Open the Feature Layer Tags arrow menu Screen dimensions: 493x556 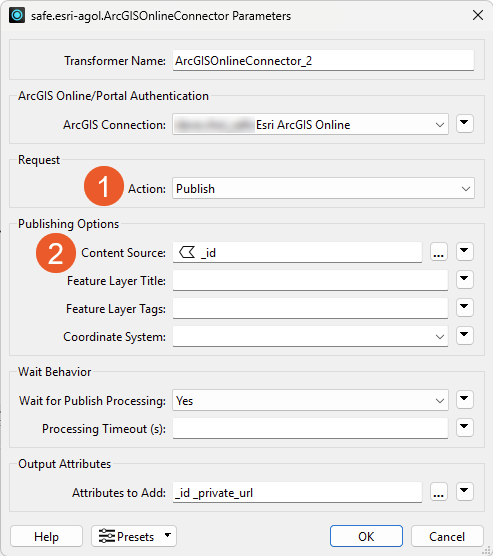coord(465,307)
